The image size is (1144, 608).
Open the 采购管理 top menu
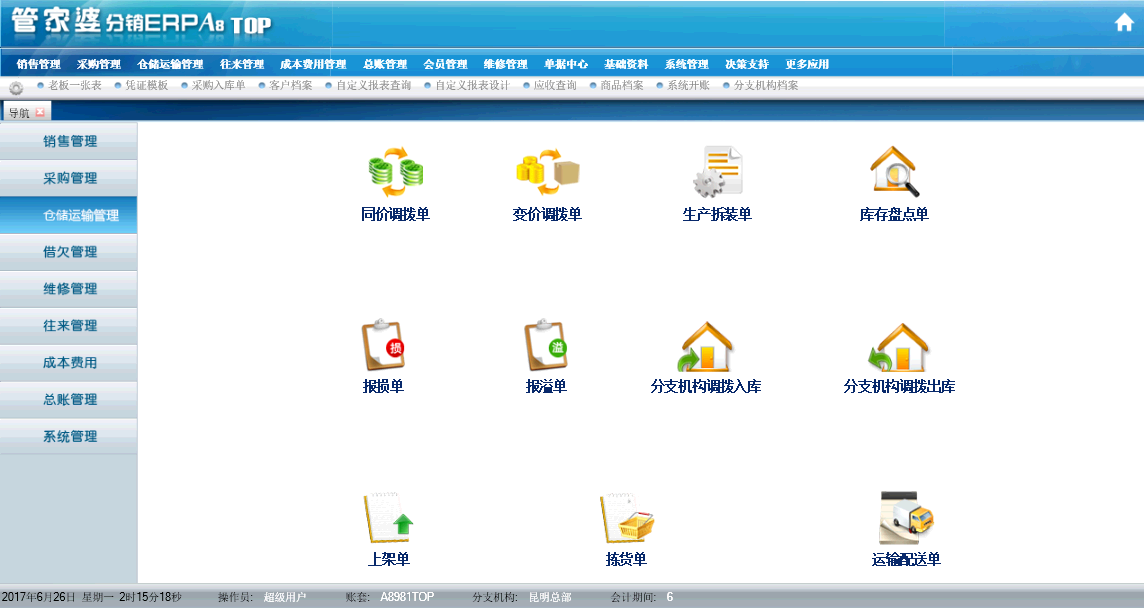click(x=98, y=64)
